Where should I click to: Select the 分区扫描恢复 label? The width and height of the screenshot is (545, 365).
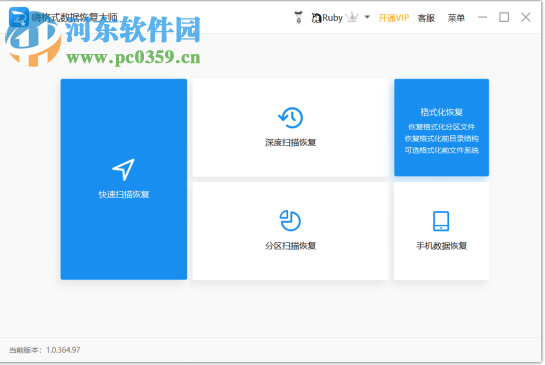[x=291, y=246]
